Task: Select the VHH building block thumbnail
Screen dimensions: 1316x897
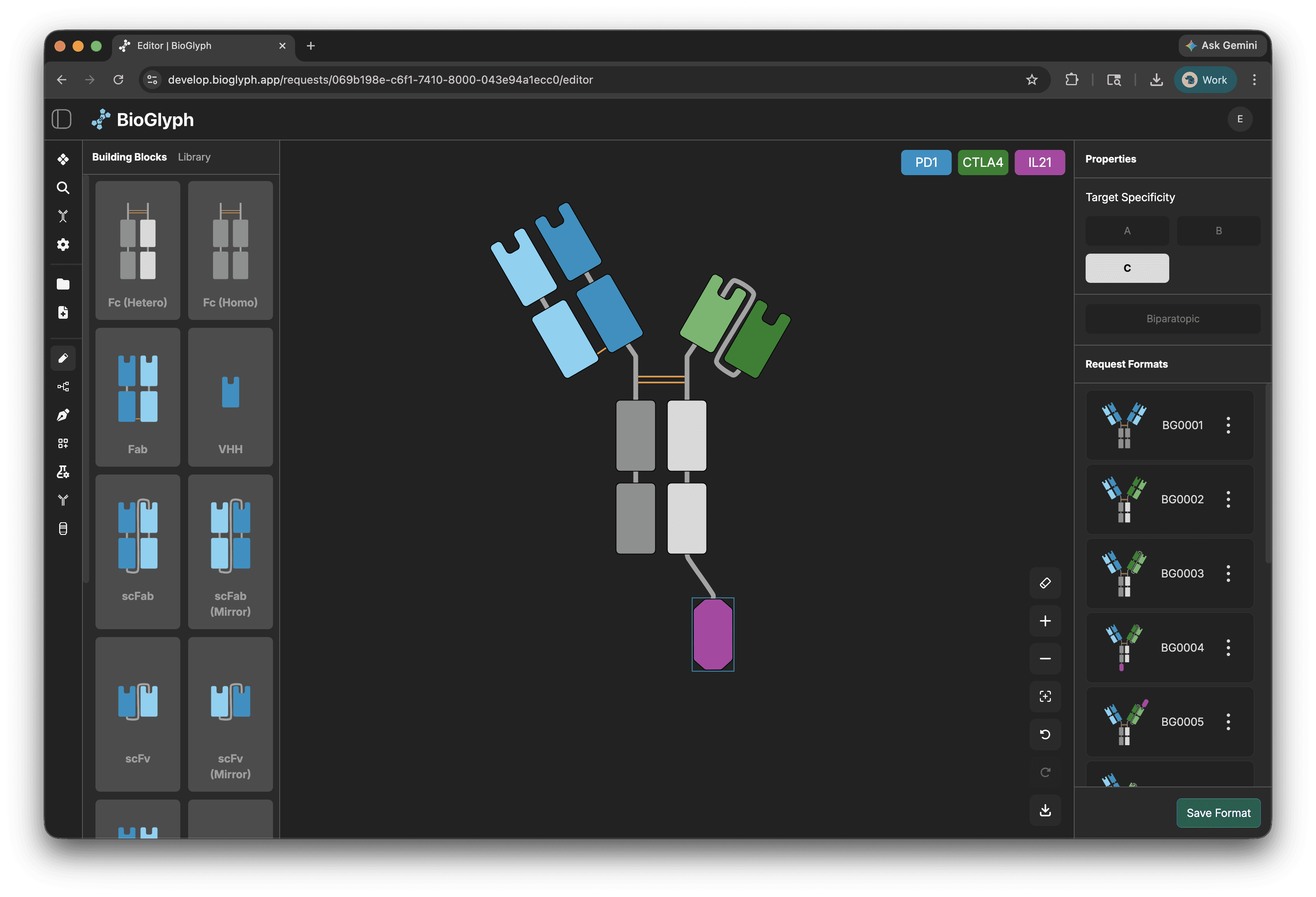Action: (230, 397)
